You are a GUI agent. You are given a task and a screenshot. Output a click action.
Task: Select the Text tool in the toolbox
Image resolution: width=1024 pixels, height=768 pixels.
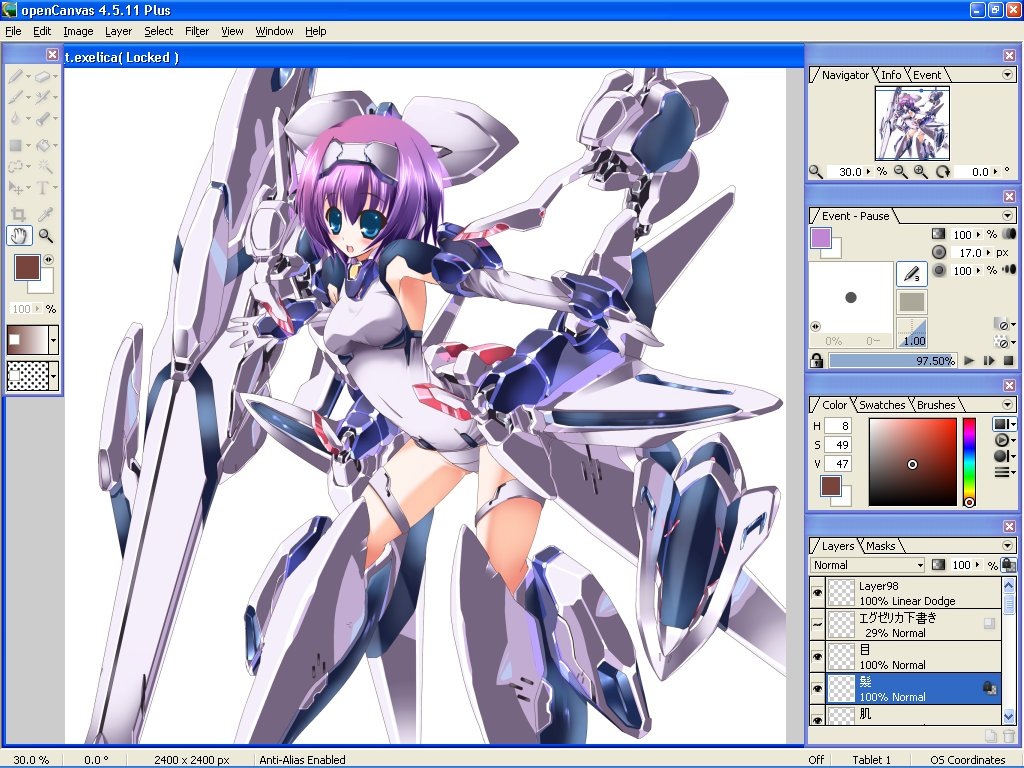click(42, 188)
